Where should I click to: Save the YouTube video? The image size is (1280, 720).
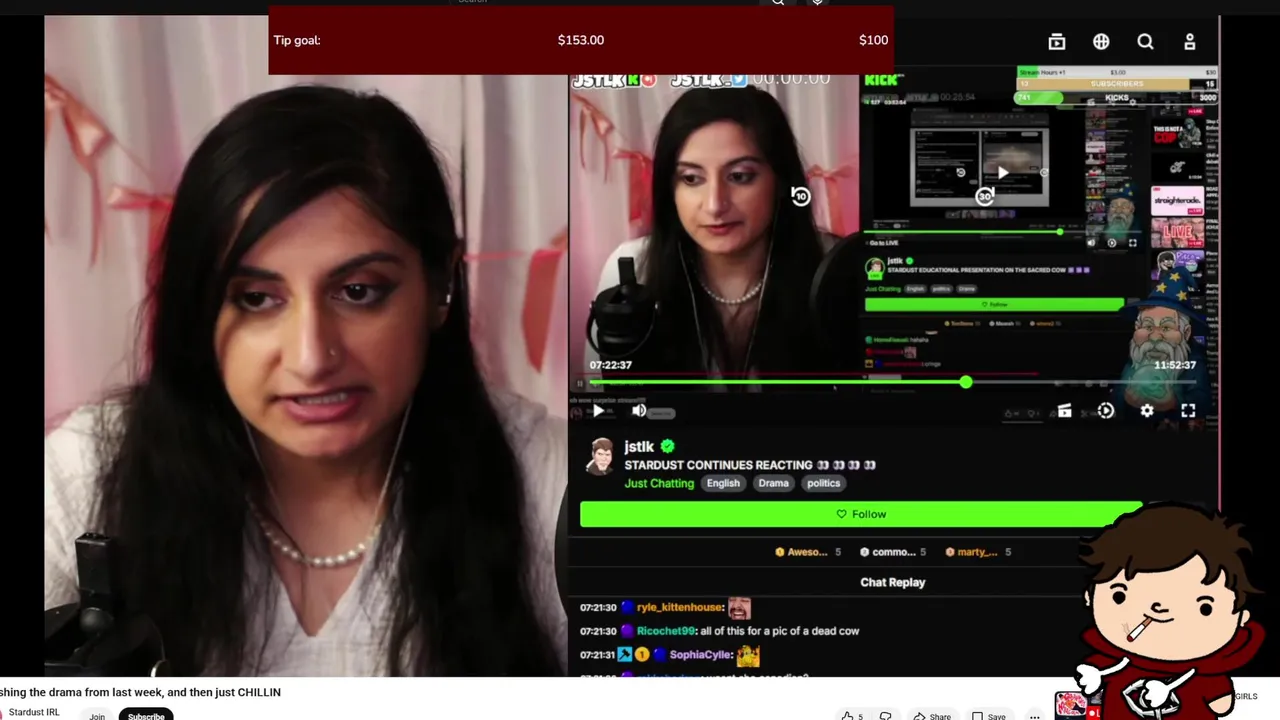pyautogui.click(x=989, y=716)
